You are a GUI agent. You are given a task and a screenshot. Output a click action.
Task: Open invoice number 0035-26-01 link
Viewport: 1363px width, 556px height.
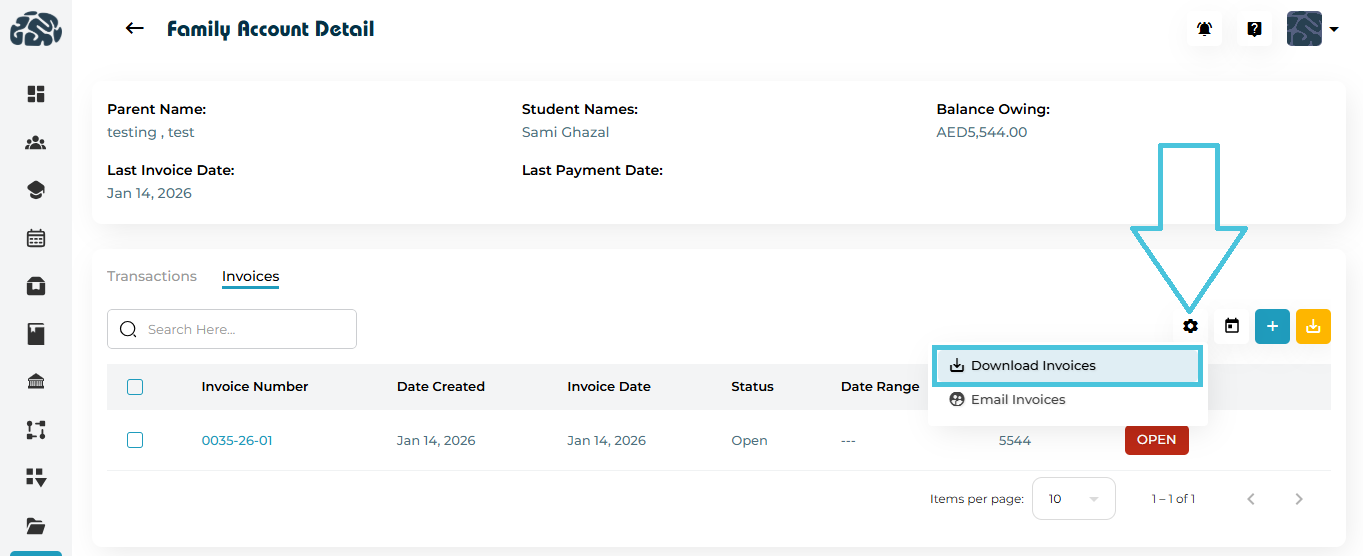(x=237, y=441)
